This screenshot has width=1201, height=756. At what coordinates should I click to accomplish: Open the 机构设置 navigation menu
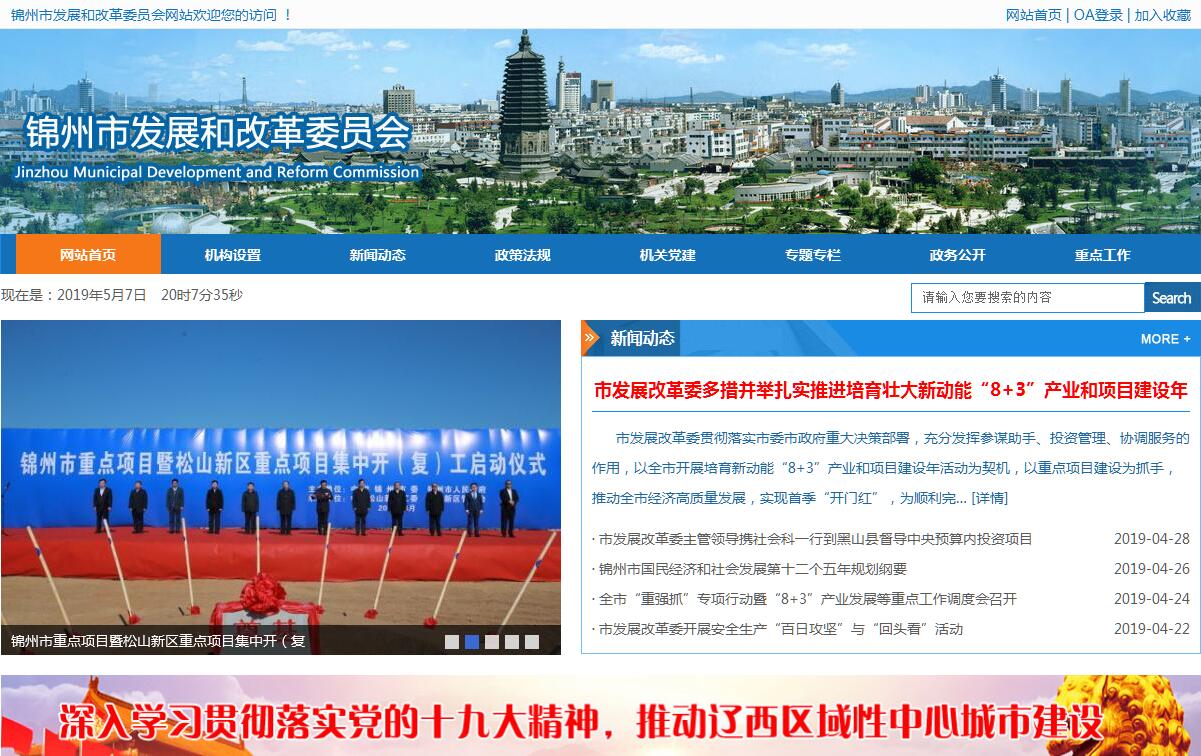(233, 255)
